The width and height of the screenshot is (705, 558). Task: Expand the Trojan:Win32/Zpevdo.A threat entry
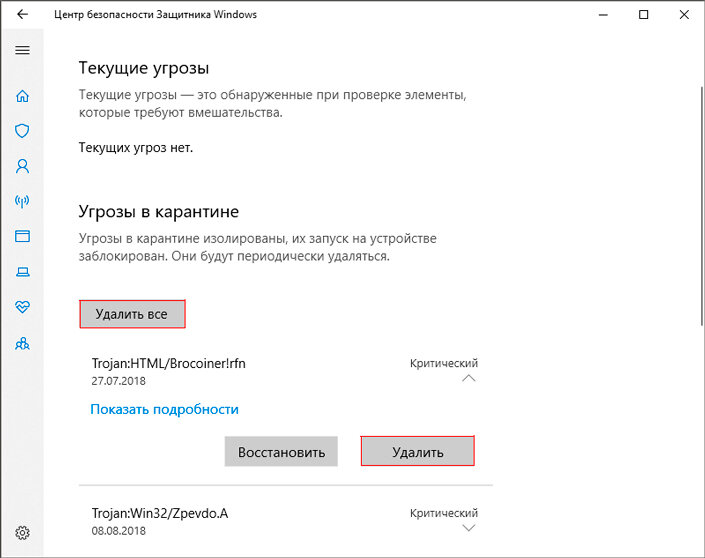point(469,528)
